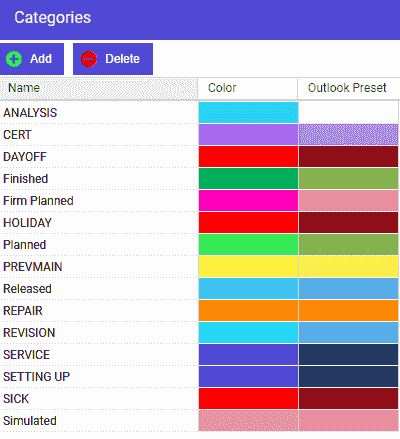The height and width of the screenshot is (439, 400).
Task: Open the cyan Color swatch for REVISION
Action: (x=248, y=333)
